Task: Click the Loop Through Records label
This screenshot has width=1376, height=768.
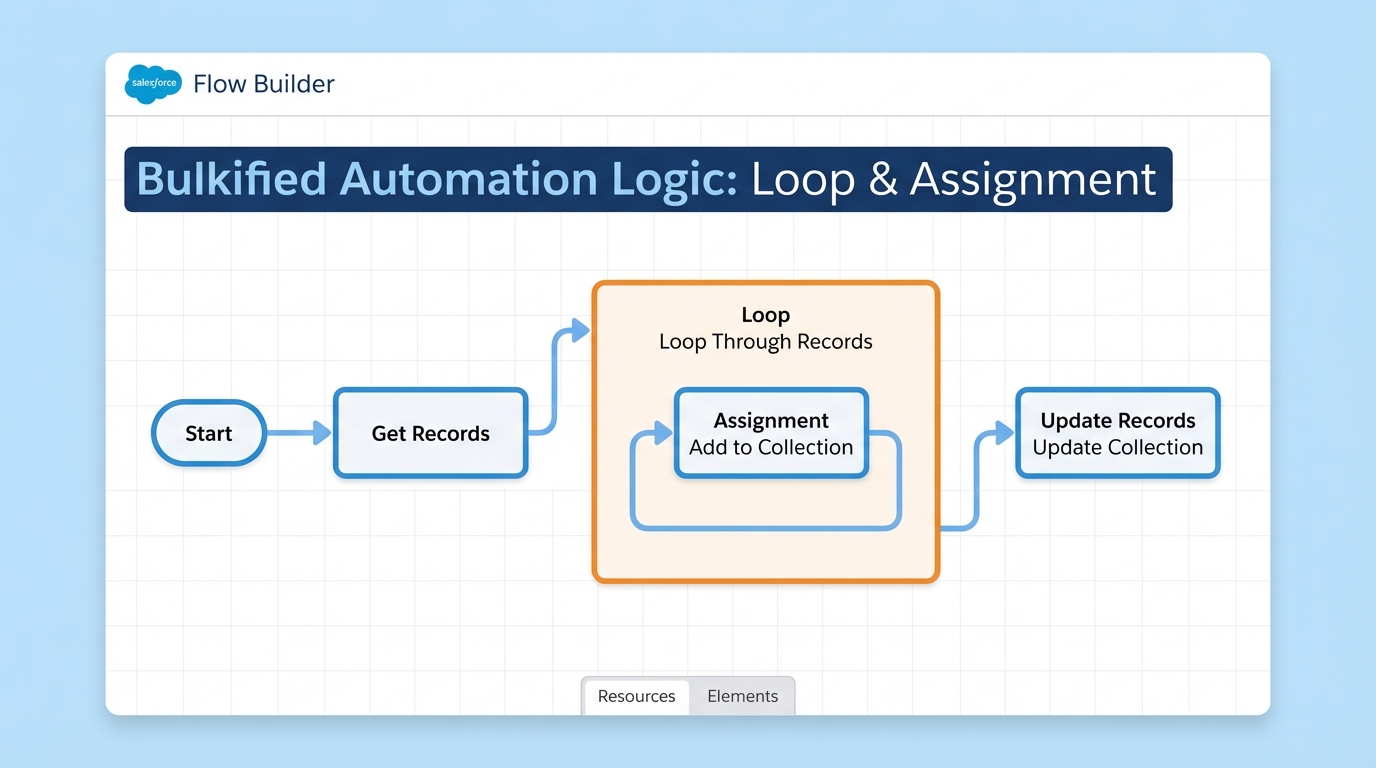Action: (765, 341)
